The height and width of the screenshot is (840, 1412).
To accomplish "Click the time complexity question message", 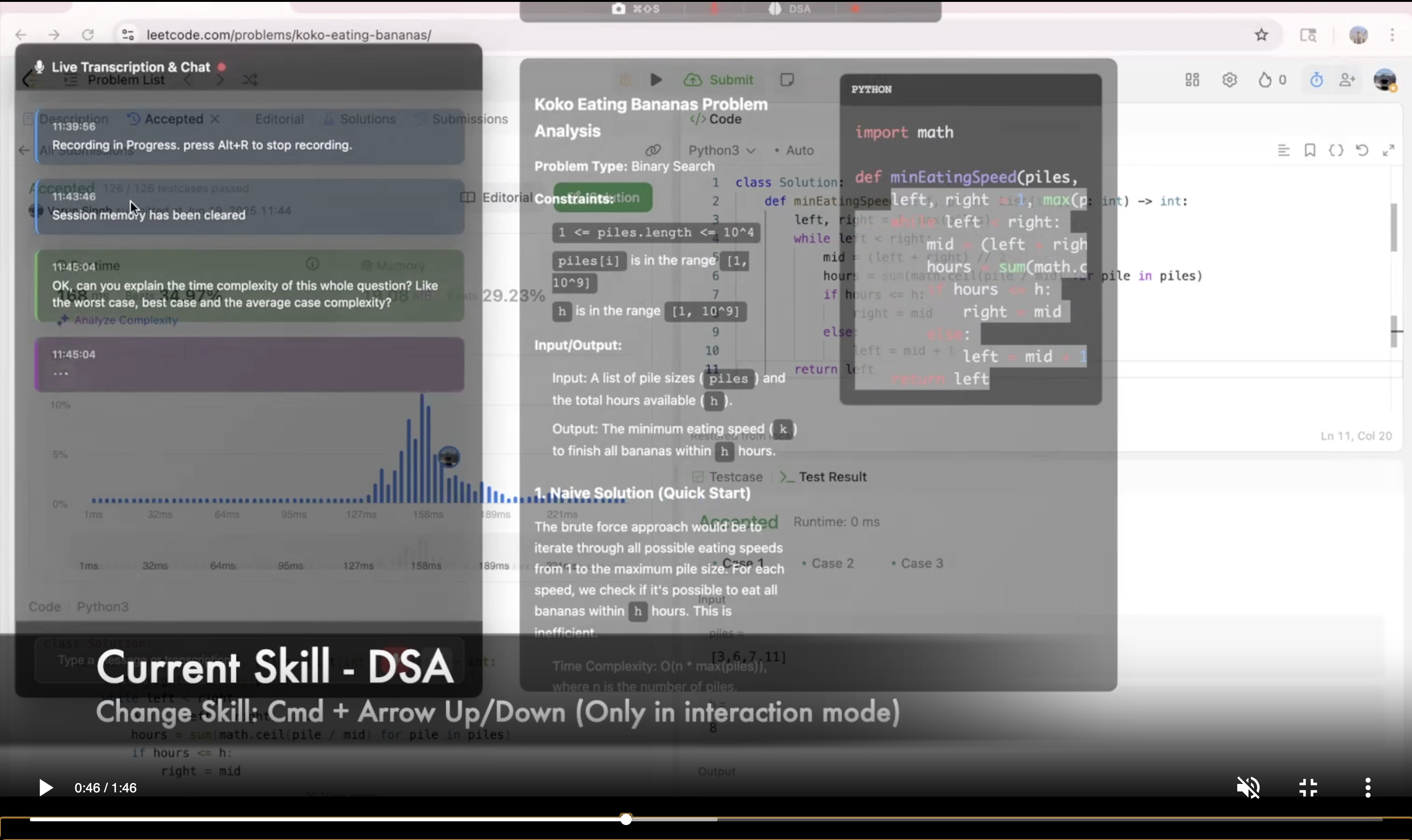I will click(x=250, y=286).
